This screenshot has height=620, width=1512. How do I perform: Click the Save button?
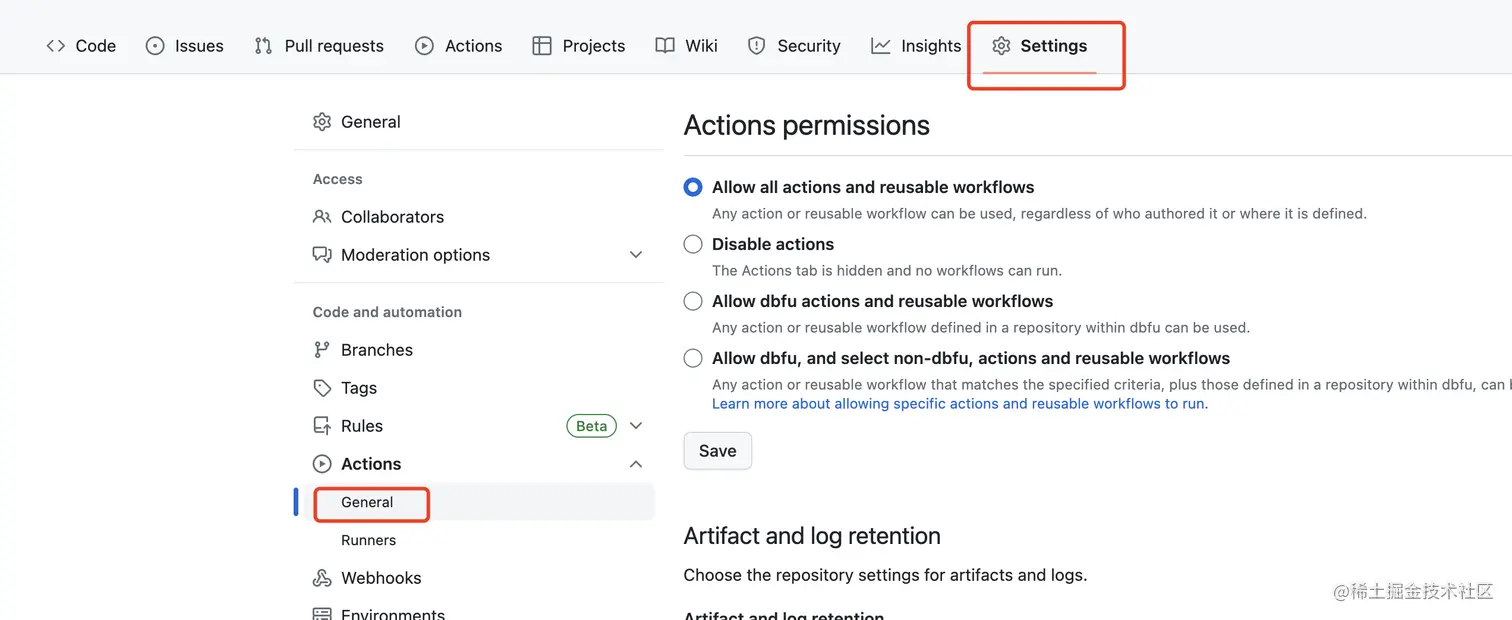pyautogui.click(x=718, y=451)
